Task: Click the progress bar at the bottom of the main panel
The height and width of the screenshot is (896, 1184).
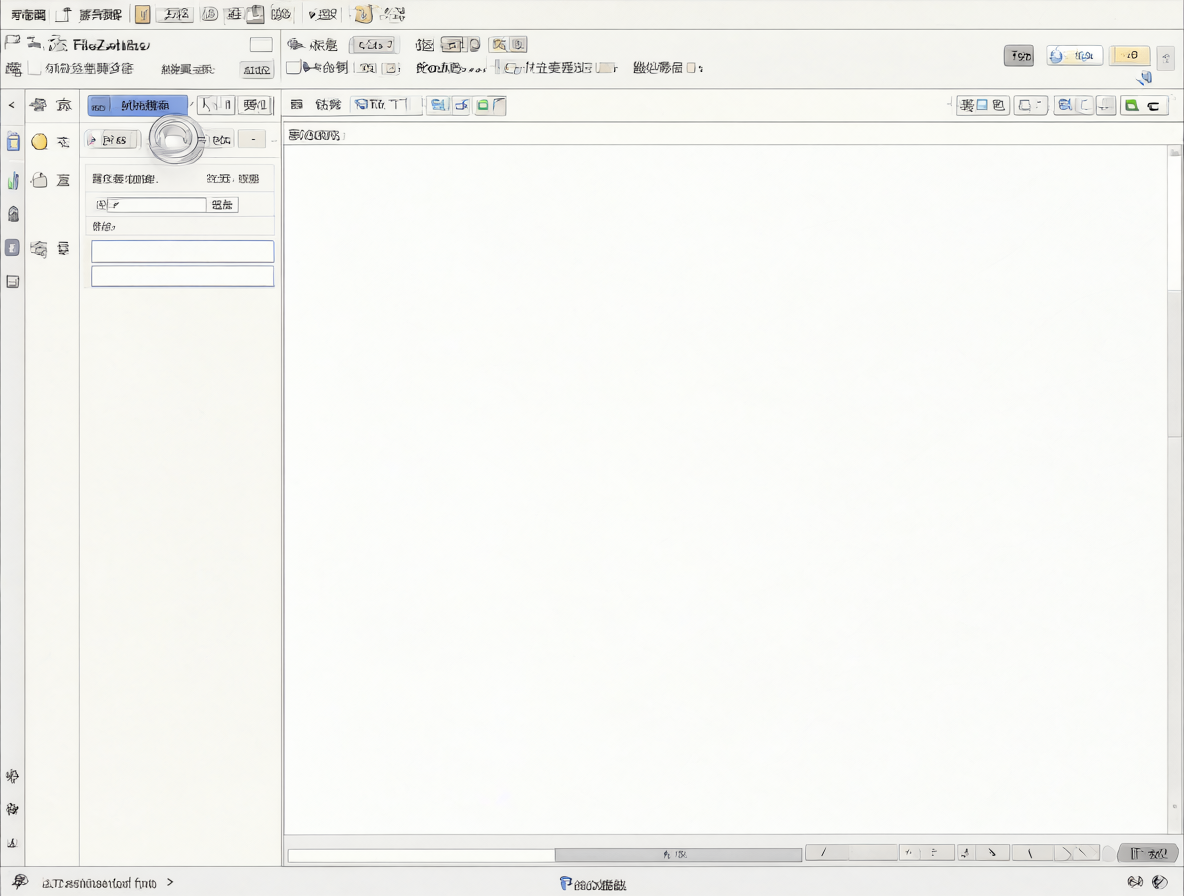Action: (544, 854)
